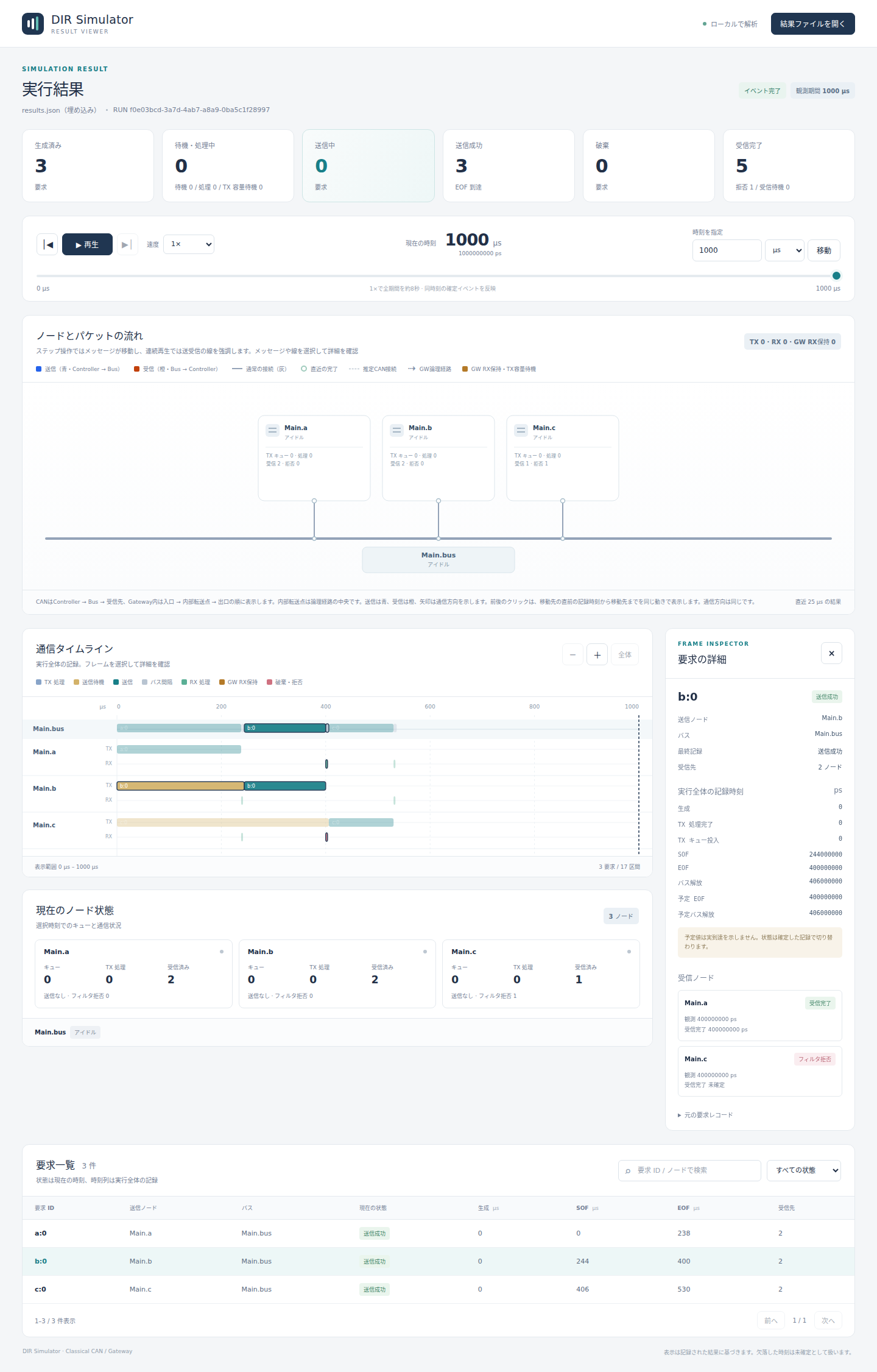Click the 結果ファイルを開く button

point(812,24)
